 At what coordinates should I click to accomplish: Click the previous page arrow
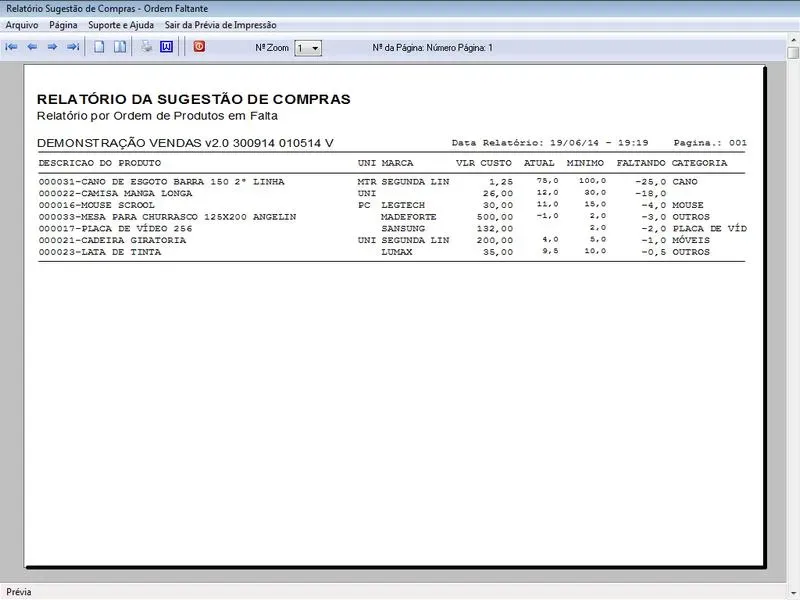point(32,47)
